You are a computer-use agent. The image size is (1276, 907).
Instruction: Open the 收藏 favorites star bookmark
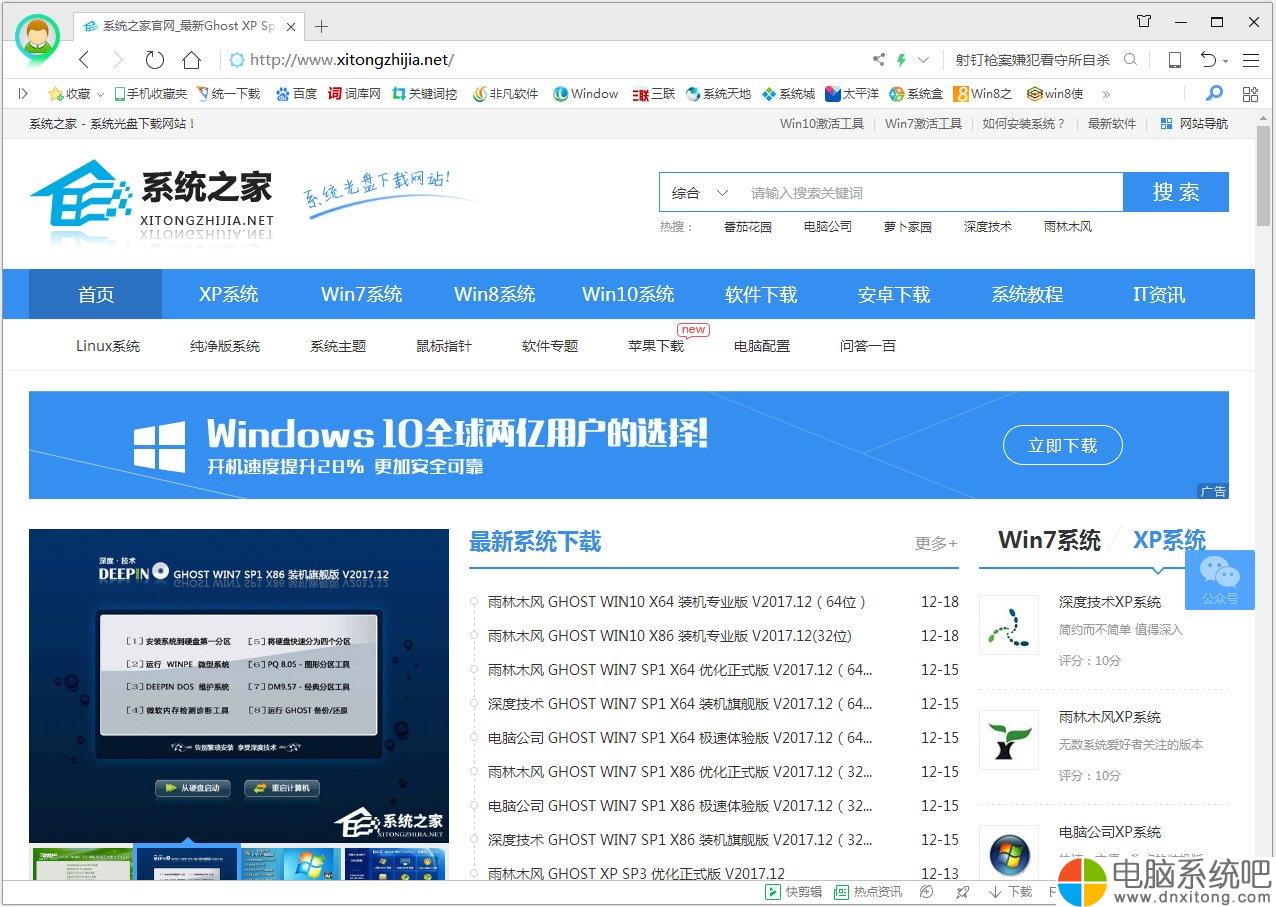(x=69, y=94)
